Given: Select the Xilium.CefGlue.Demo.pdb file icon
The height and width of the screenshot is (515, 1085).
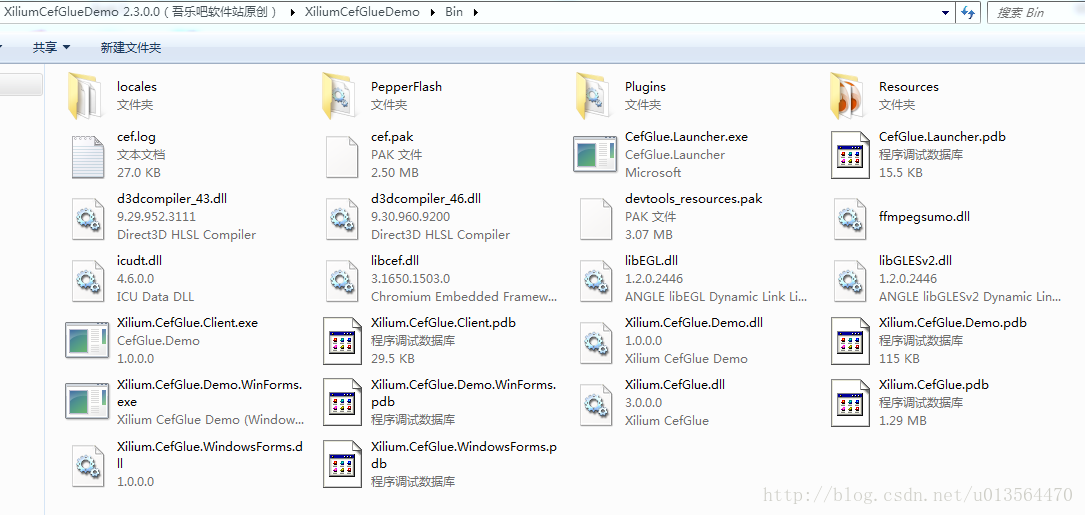Looking at the screenshot, I should [x=850, y=341].
